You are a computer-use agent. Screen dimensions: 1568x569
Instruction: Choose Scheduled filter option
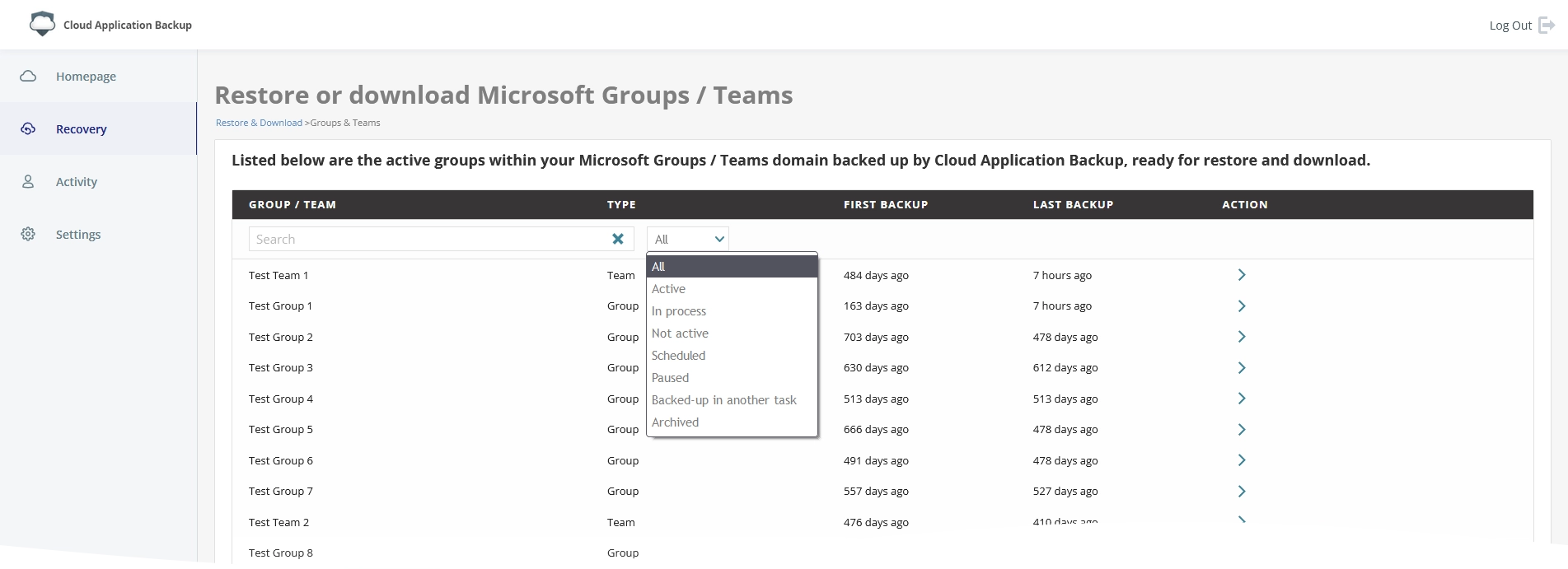coord(733,355)
